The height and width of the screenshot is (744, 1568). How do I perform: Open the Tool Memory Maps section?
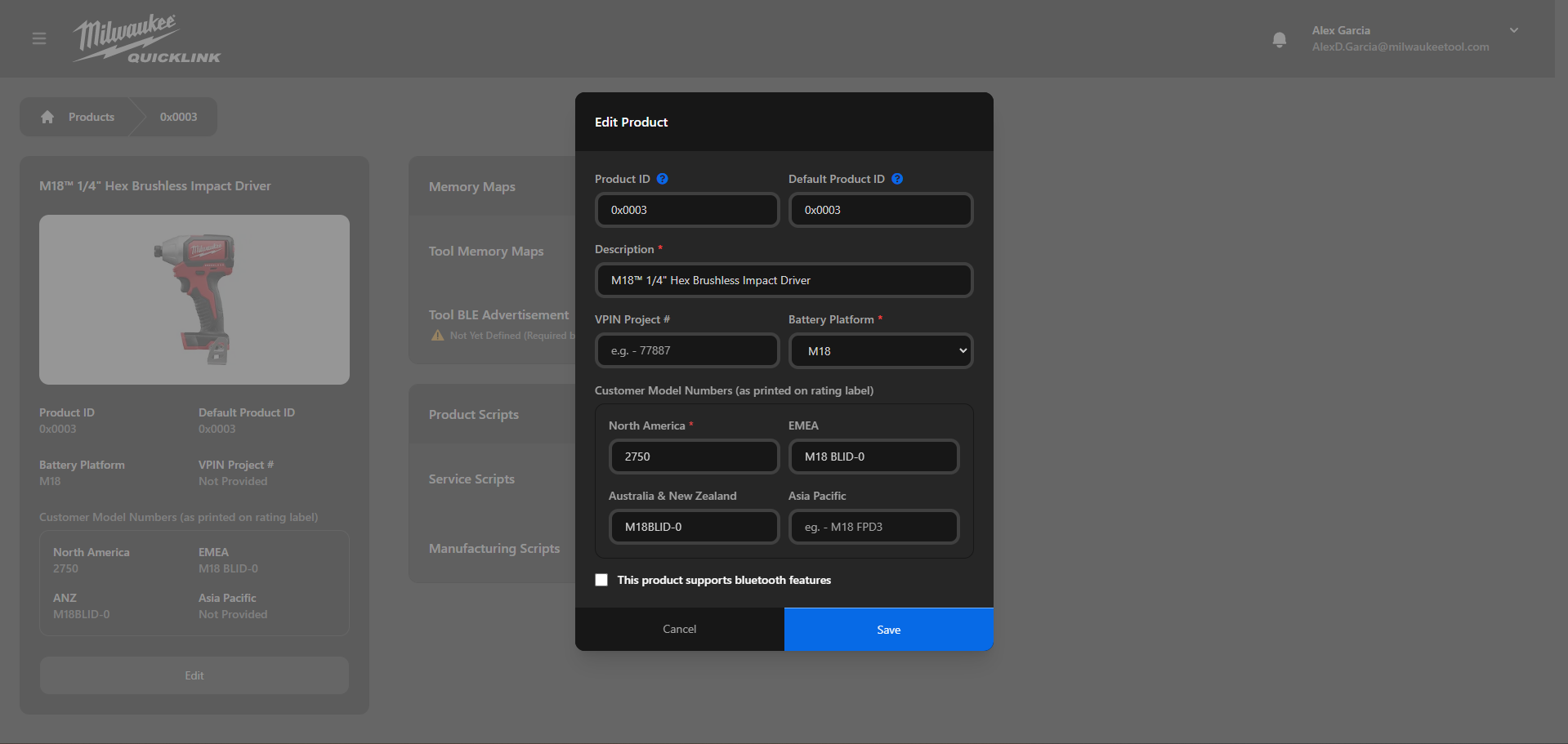click(486, 251)
